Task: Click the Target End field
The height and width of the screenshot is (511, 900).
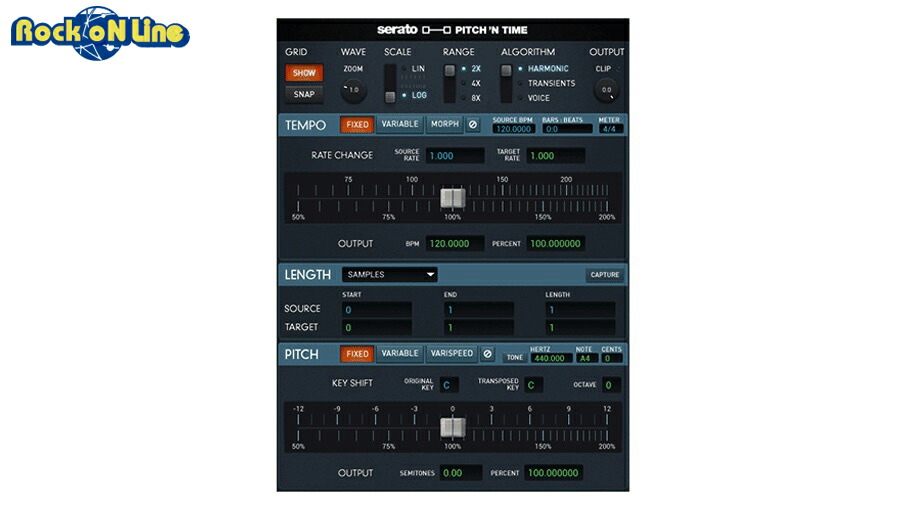Action: point(479,328)
